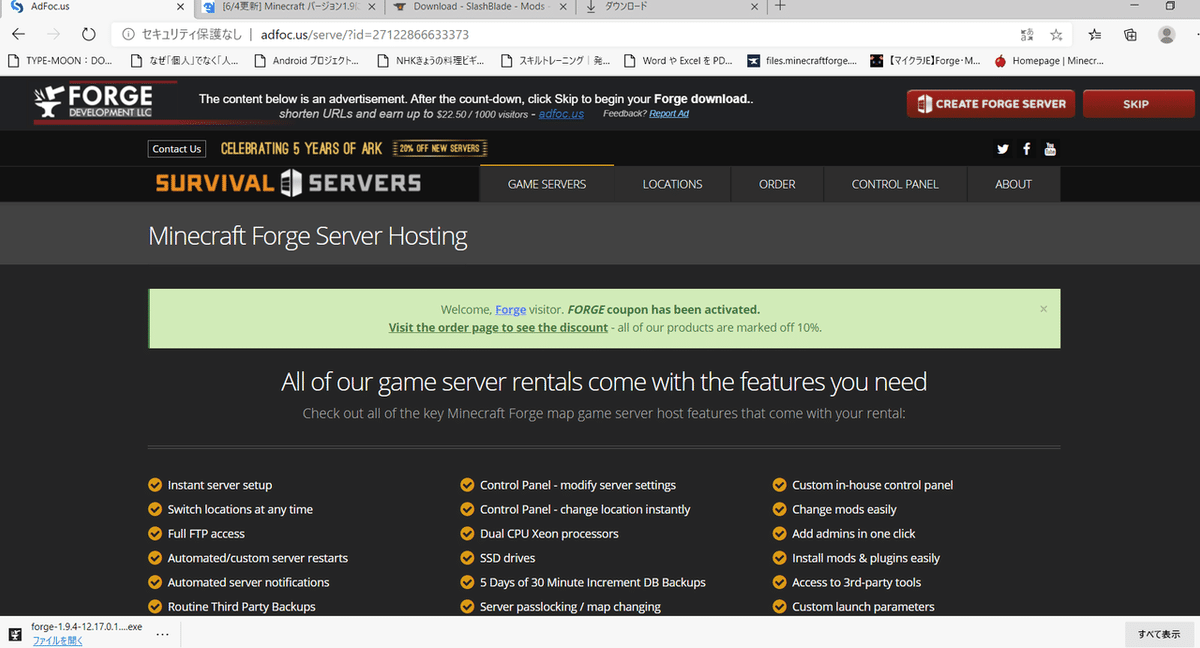Click the CREATE FORGE SERVER button
Screen dimensions: 1200x648
pos(991,104)
